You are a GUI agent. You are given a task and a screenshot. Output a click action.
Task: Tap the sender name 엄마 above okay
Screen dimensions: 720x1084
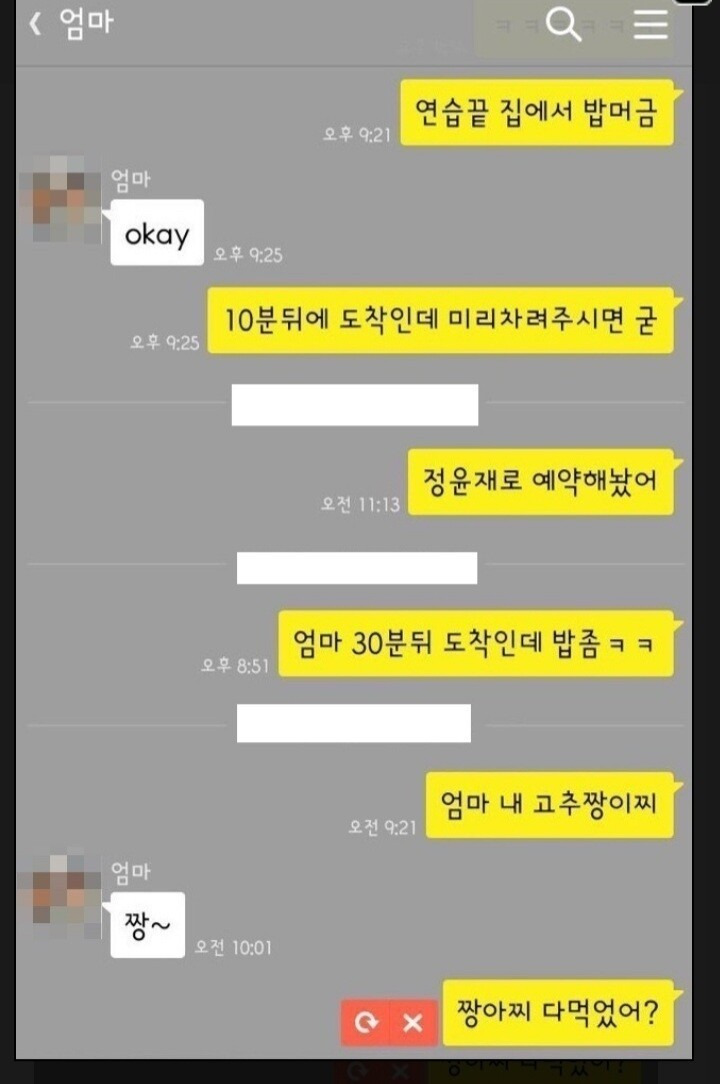(x=131, y=180)
